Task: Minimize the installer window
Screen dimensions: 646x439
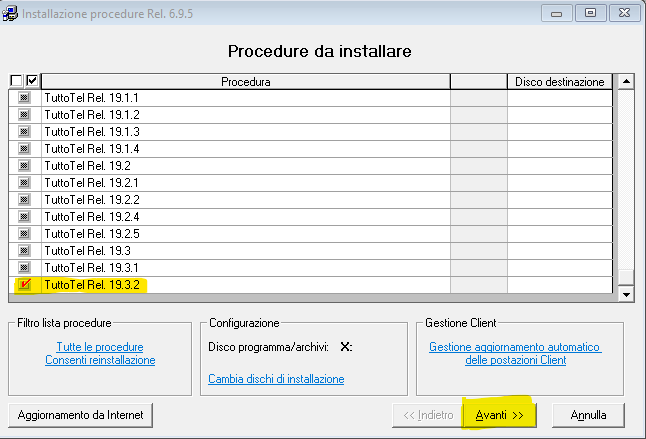Action: [557, 14]
